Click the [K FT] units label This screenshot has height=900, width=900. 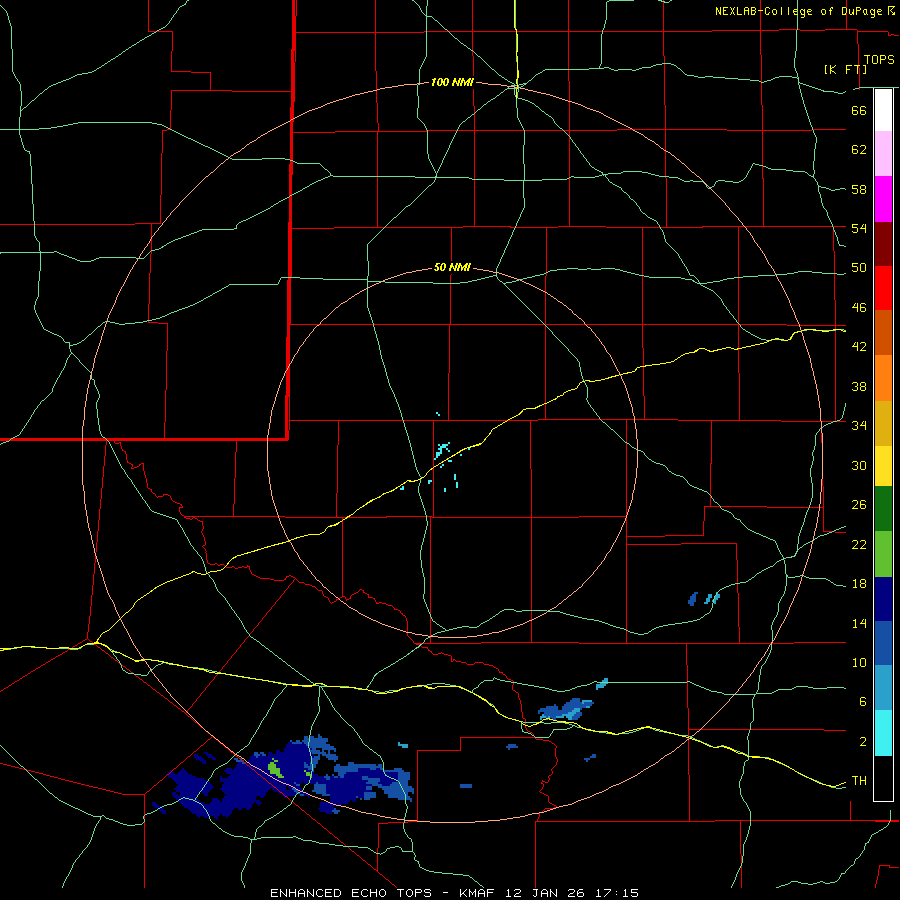845,69
